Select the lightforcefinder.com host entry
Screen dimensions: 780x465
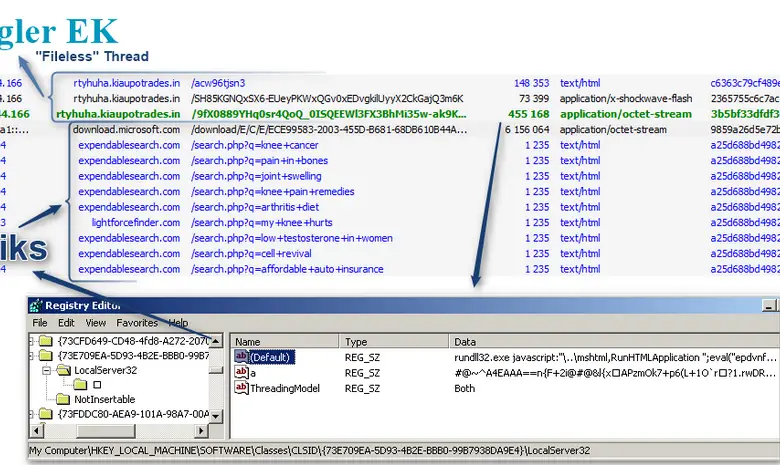[x=136, y=222]
